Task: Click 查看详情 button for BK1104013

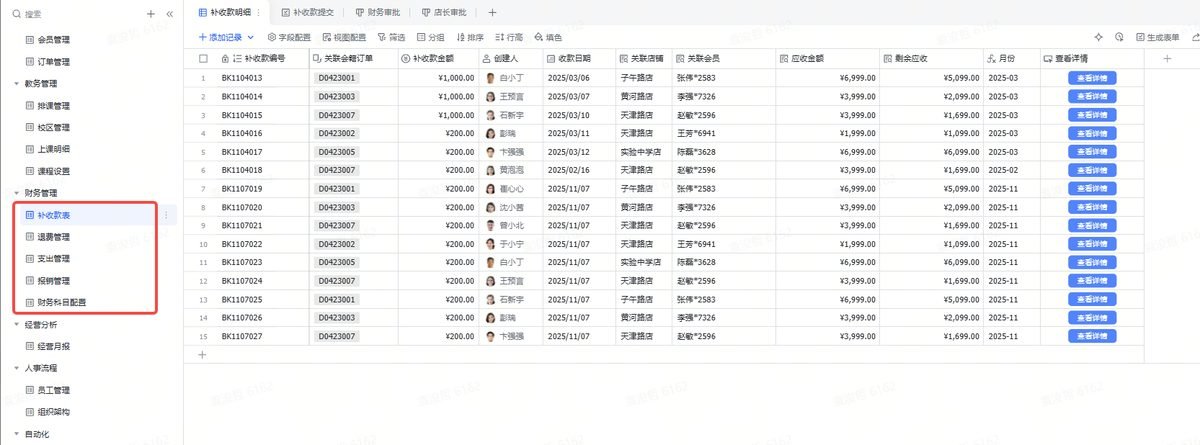Action: pos(1092,77)
